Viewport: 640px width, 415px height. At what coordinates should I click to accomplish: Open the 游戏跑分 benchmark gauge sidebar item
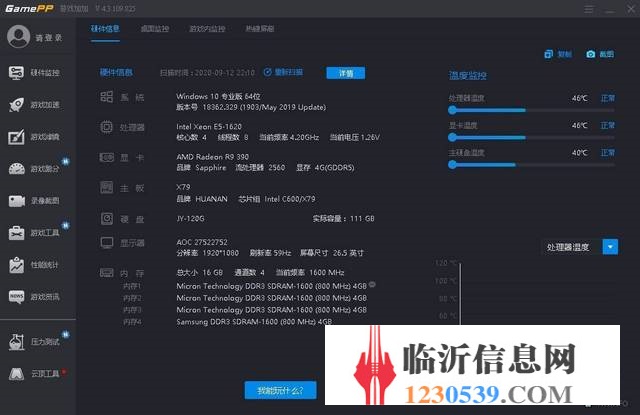tap(34, 169)
